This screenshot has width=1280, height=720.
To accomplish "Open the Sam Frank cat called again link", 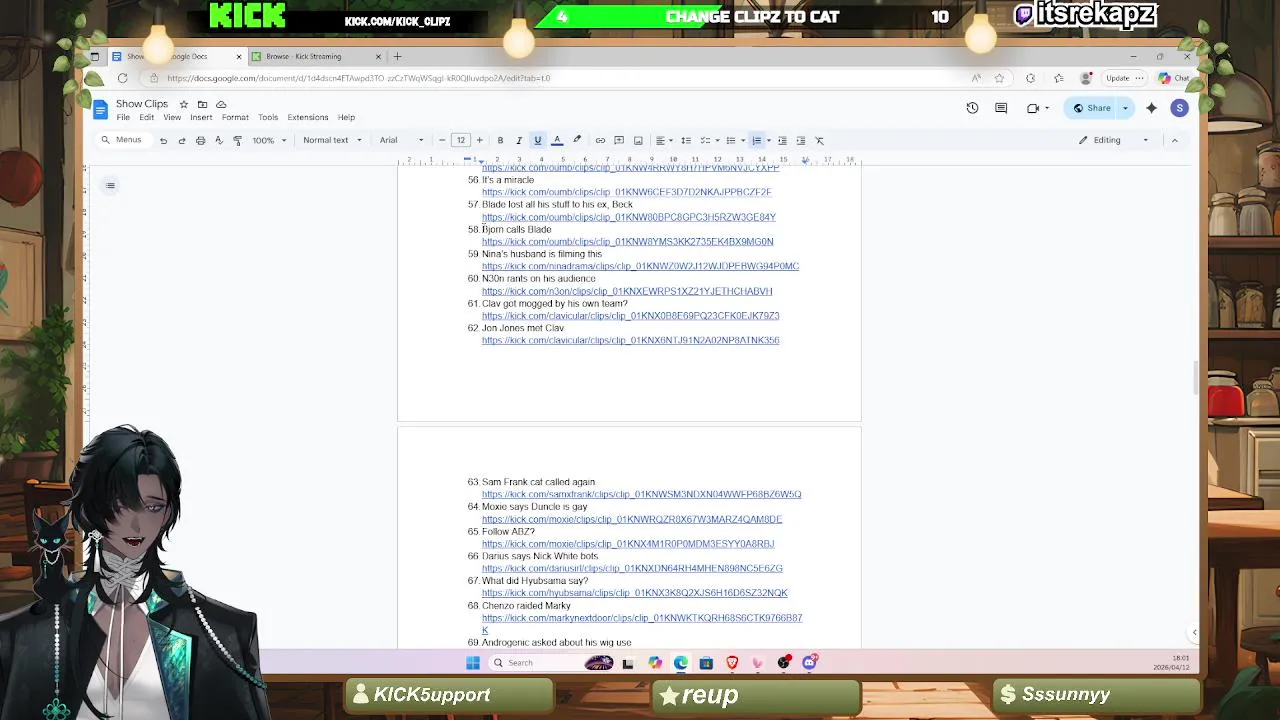I will click(641, 495).
